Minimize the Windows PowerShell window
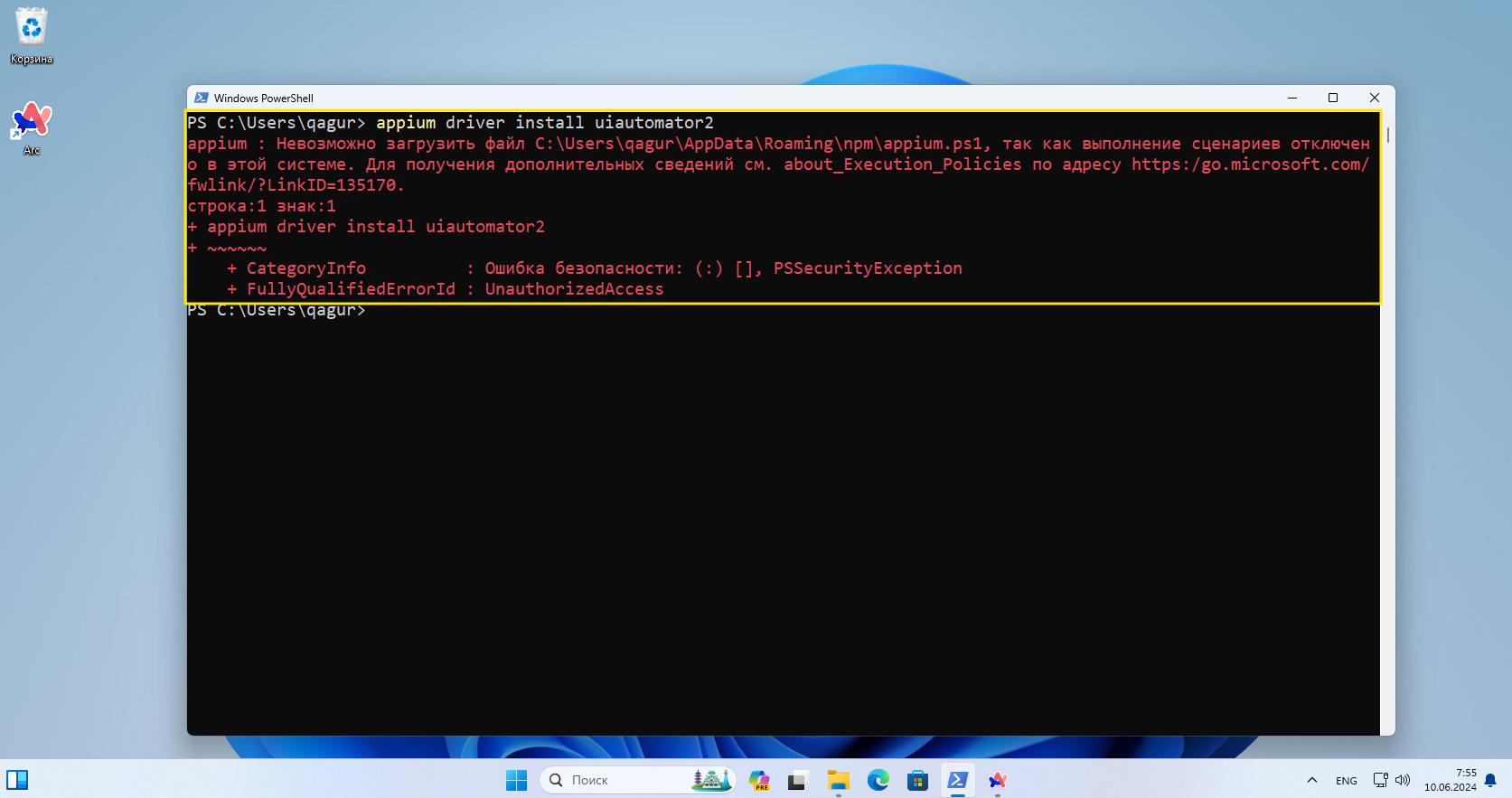 1292,98
